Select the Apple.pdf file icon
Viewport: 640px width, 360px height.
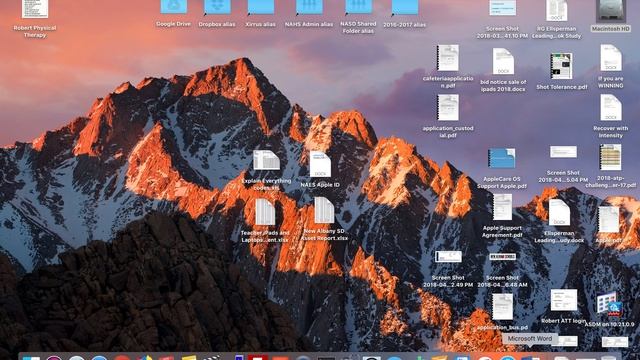(609, 220)
